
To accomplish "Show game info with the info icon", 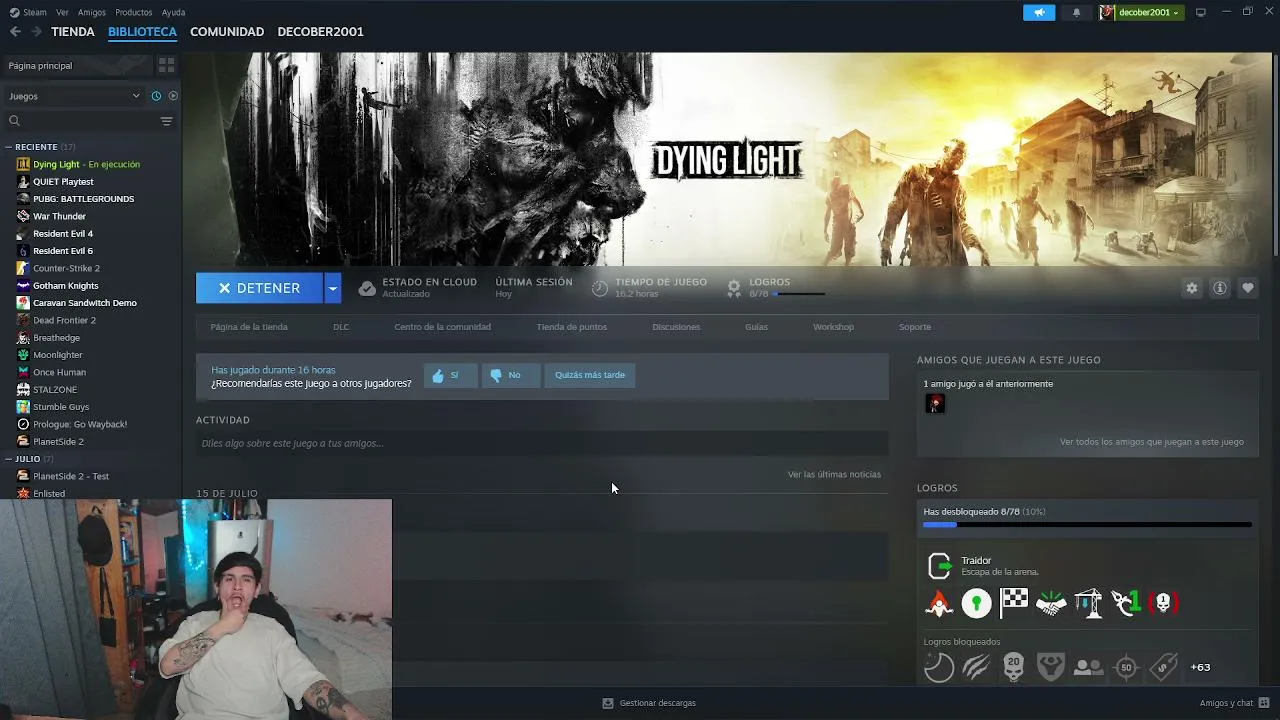I will [1219, 288].
